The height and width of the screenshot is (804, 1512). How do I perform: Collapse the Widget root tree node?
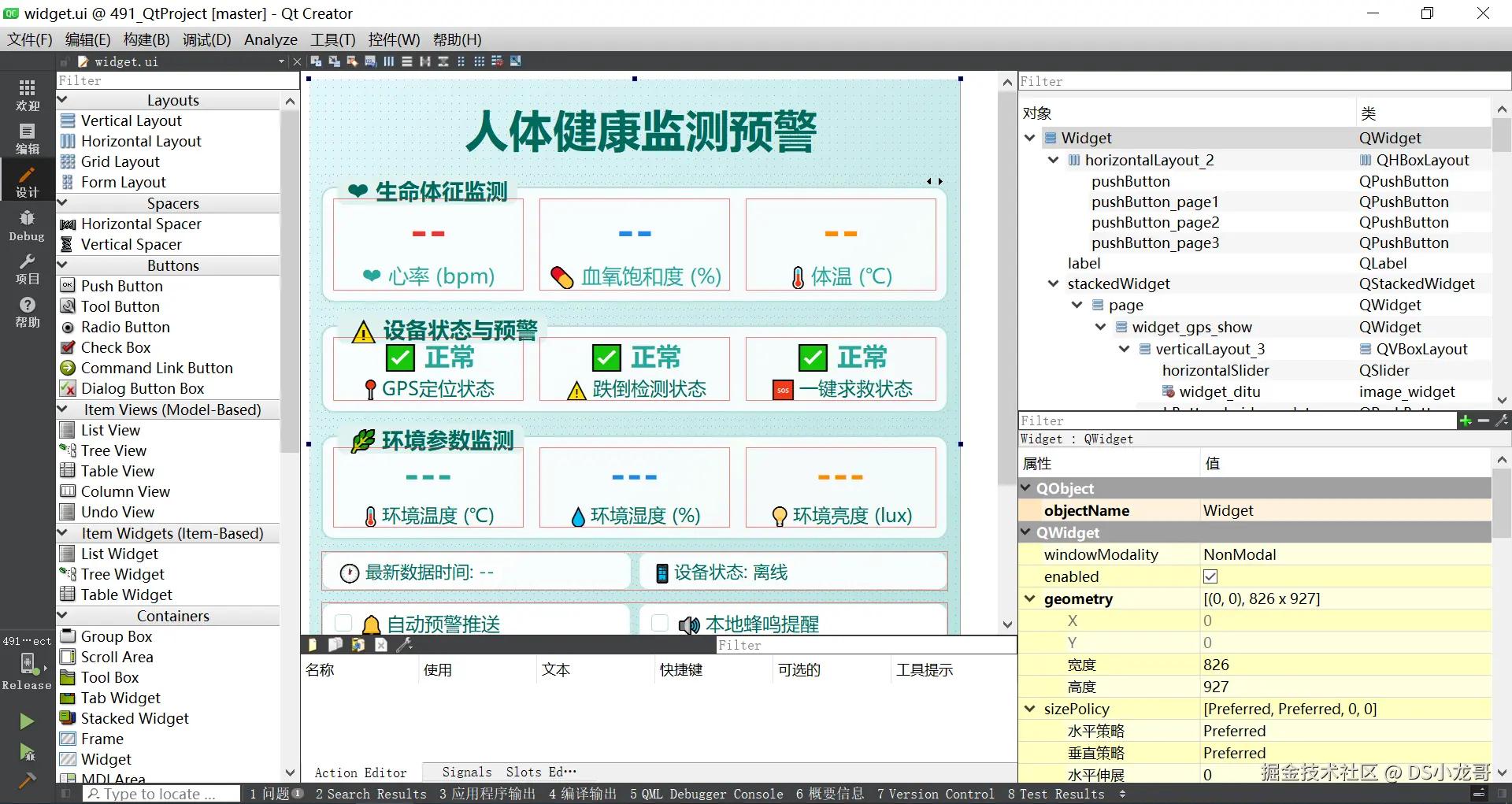point(1029,138)
